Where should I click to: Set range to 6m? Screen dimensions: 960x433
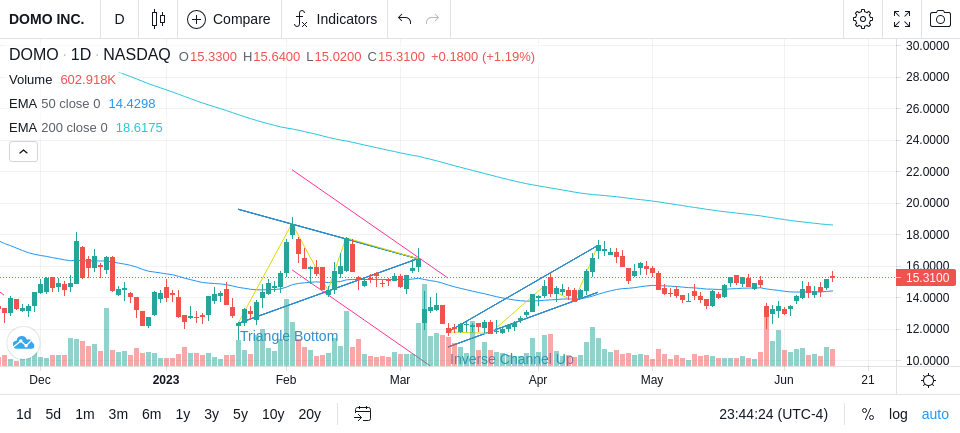coord(151,415)
